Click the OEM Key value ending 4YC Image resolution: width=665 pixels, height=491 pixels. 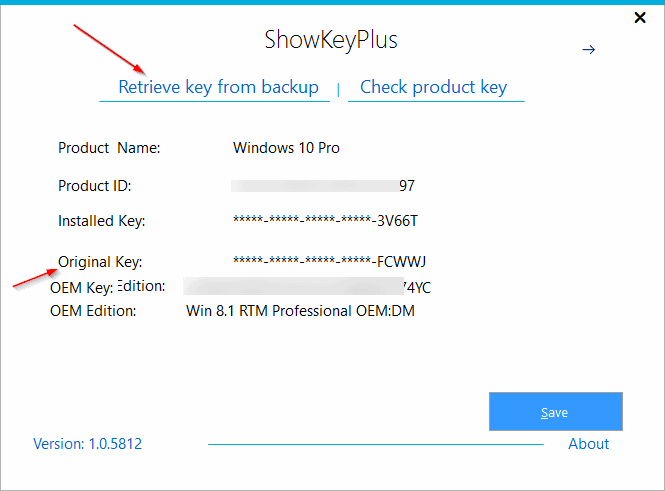click(307, 287)
